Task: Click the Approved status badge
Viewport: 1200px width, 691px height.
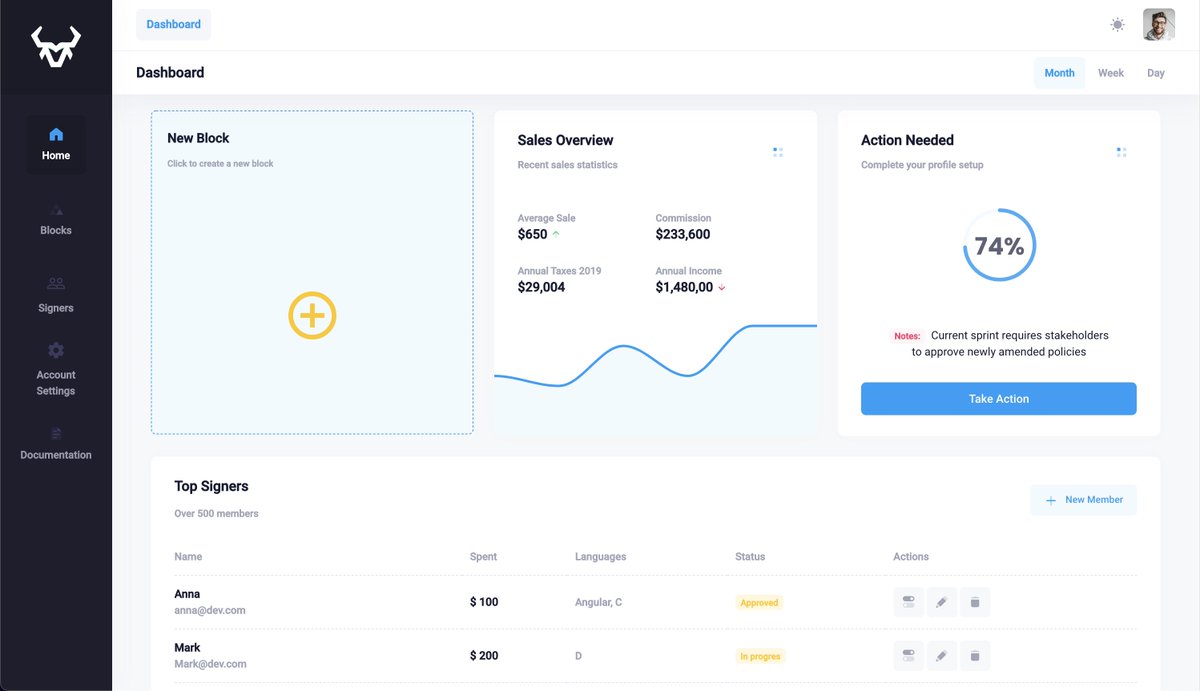Action: pos(759,603)
